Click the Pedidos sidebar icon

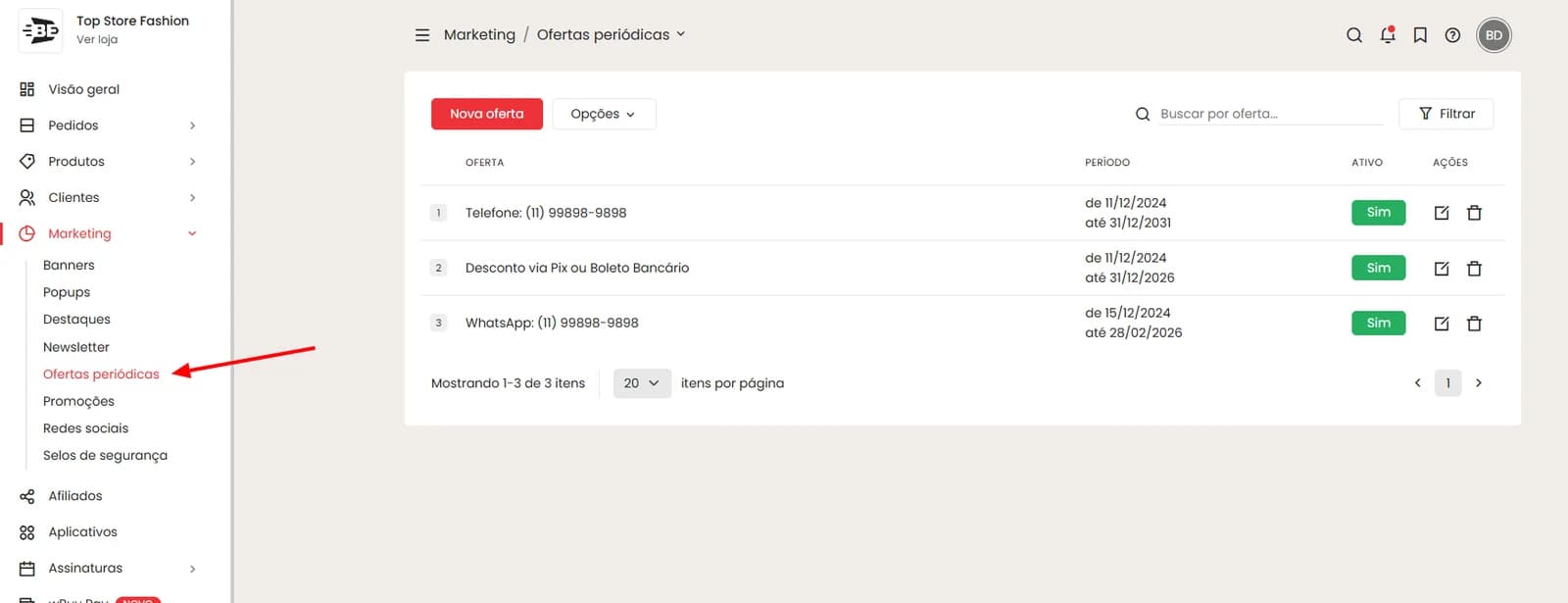[x=27, y=126]
